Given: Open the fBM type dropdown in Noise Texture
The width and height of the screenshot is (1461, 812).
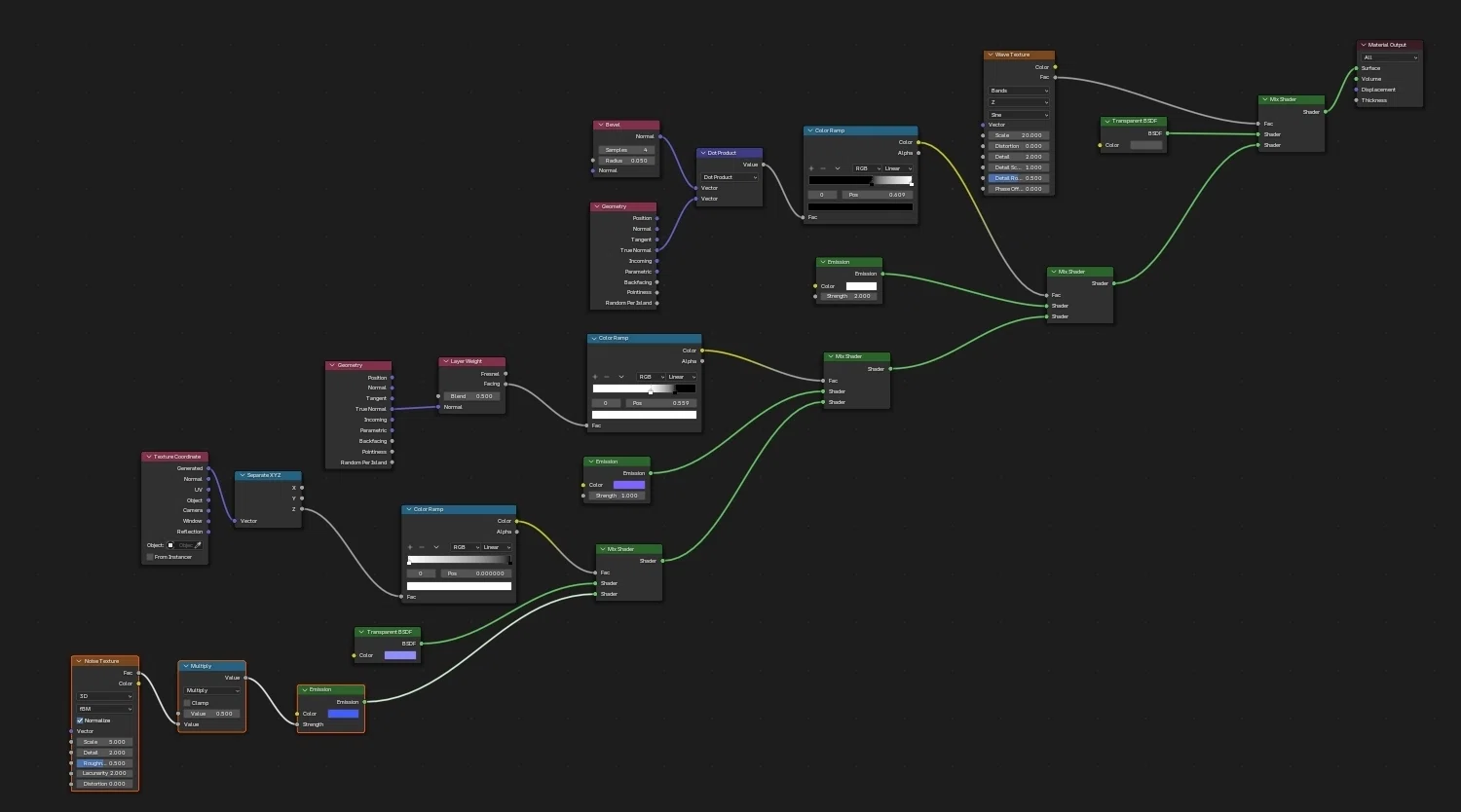Looking at the screenshot, I should pyautogui.click(x=105, y=709).
